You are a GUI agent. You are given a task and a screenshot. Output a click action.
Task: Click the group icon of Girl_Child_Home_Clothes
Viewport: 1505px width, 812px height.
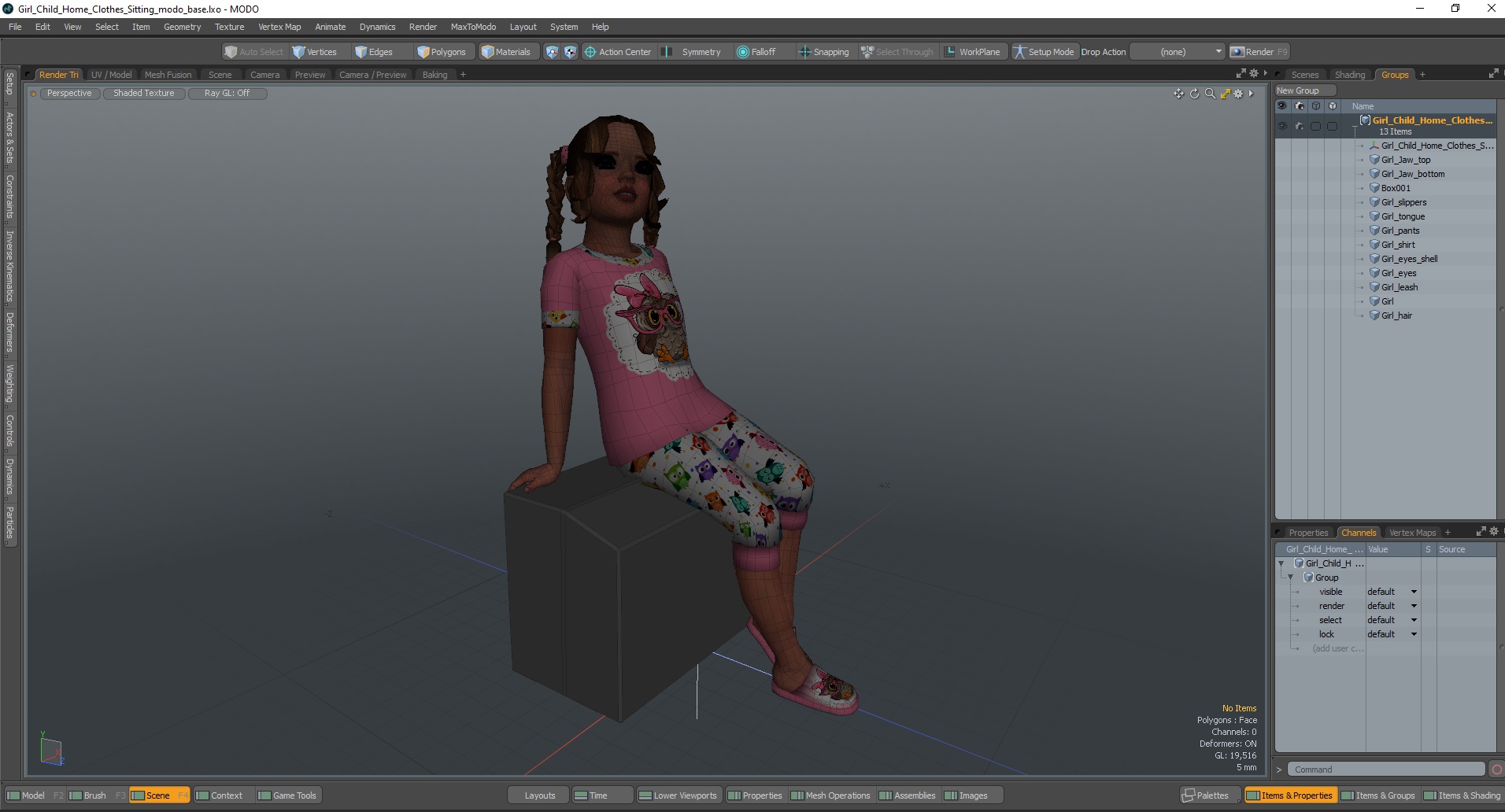click(x=1366, y=120)
